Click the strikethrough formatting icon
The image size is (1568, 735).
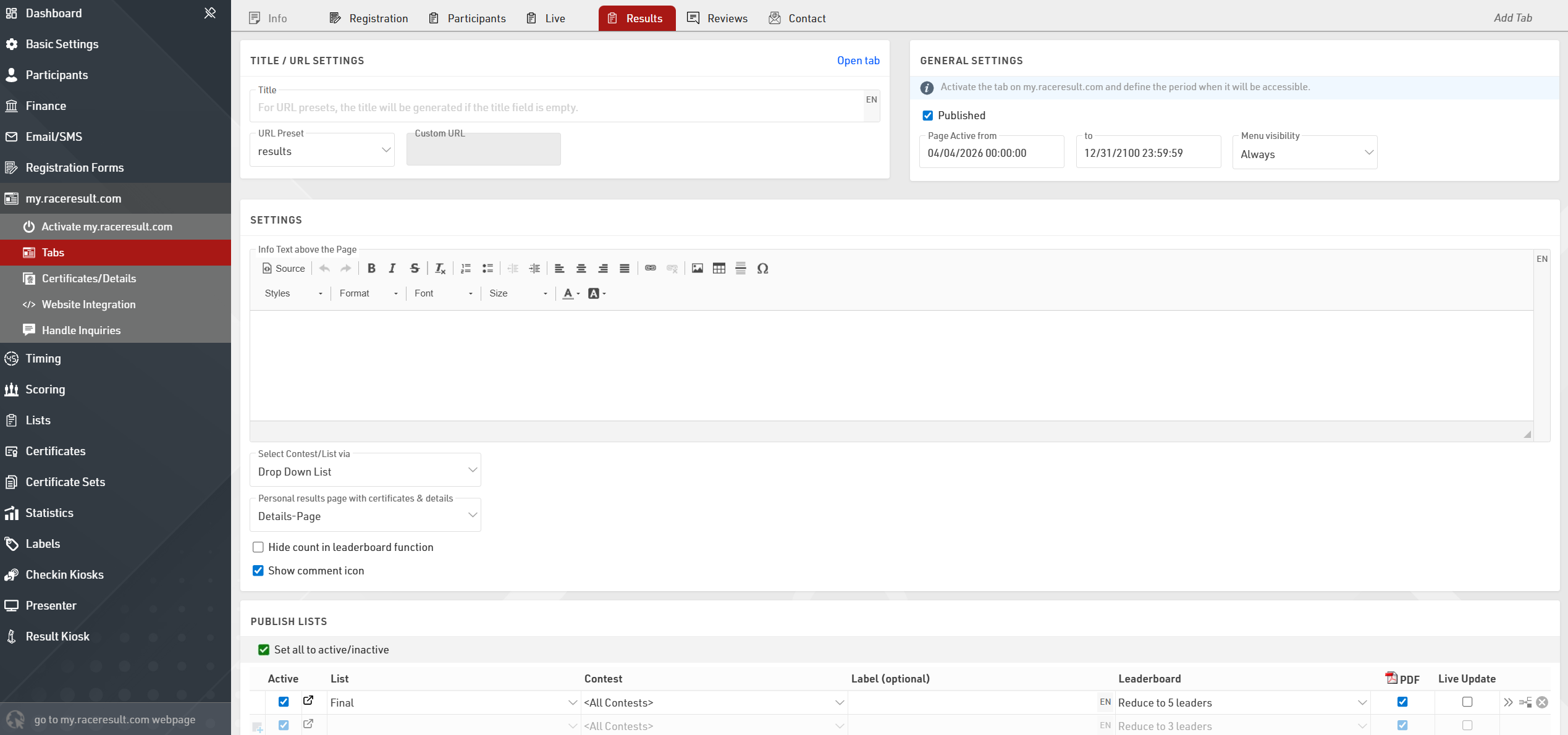415,268
